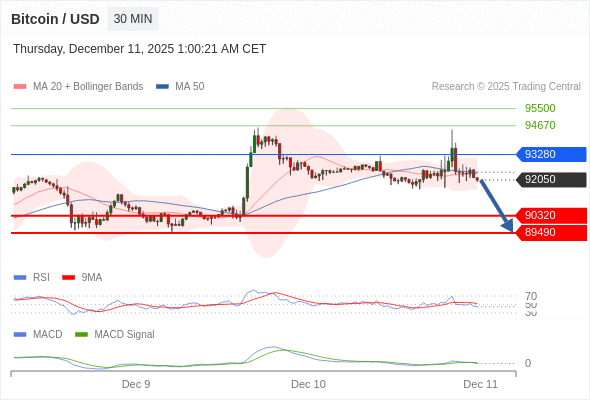Click the MACD Signal legend swatch
Screen dimensions: 590x400
(x=81, y=335)
